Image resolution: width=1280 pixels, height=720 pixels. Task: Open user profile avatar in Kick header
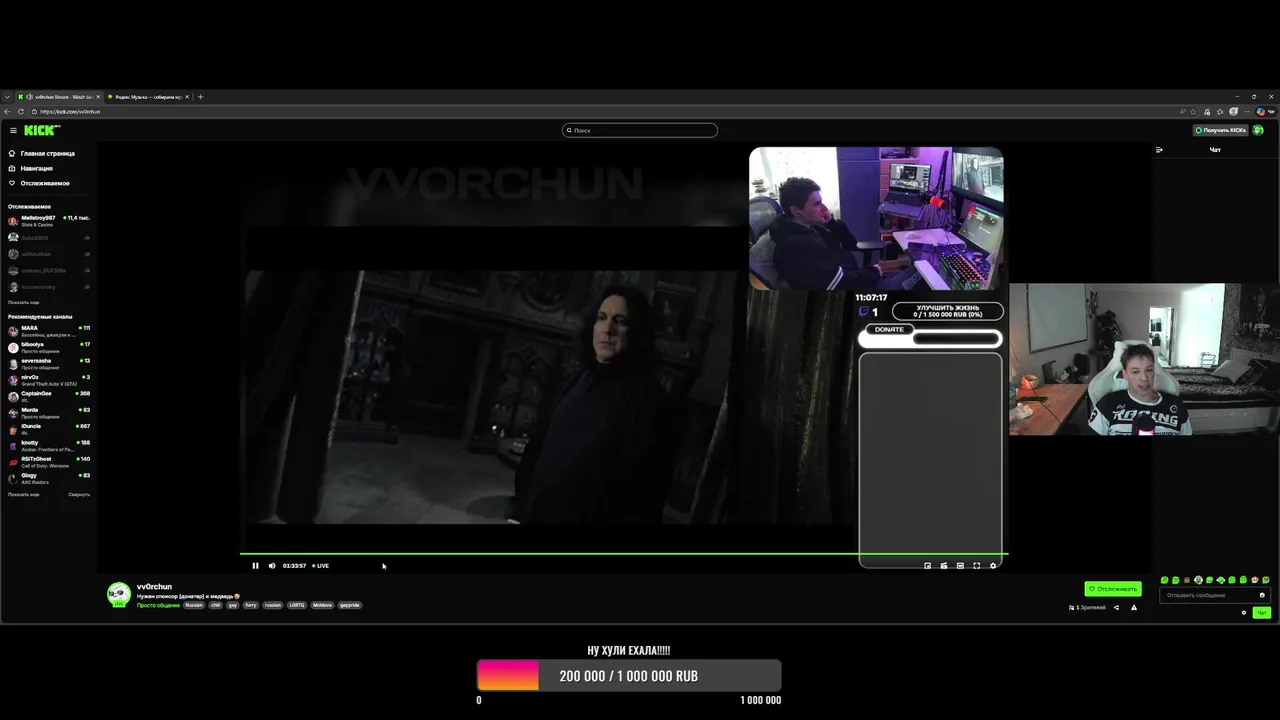(1259, 130)
